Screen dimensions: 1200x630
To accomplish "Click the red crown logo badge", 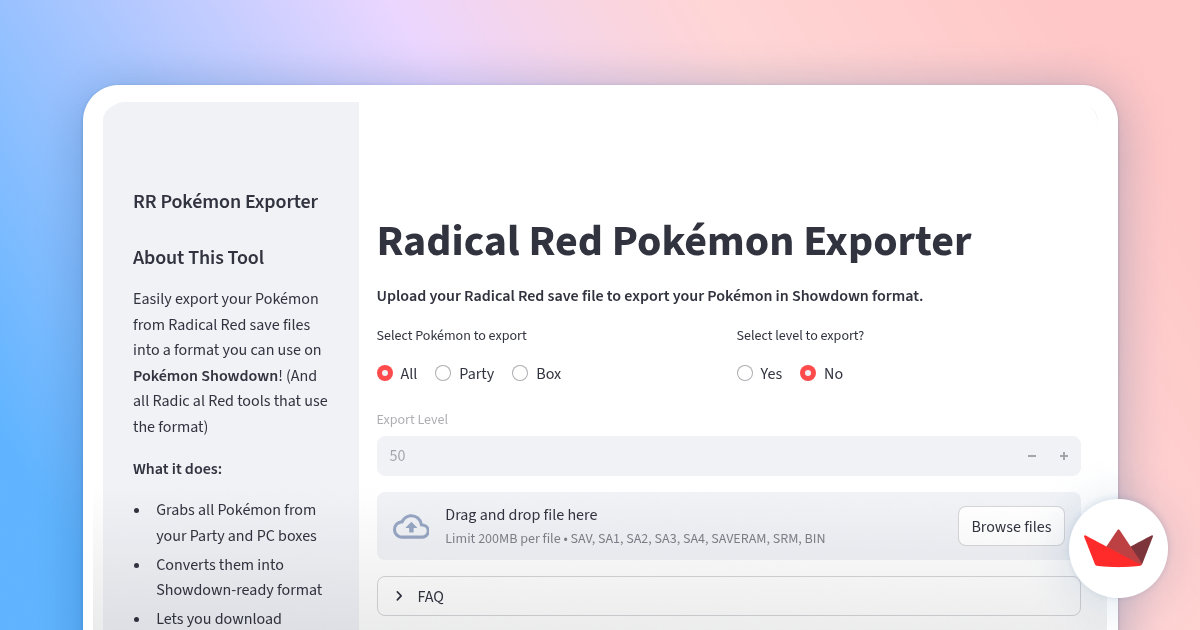I will point(1118,548).
